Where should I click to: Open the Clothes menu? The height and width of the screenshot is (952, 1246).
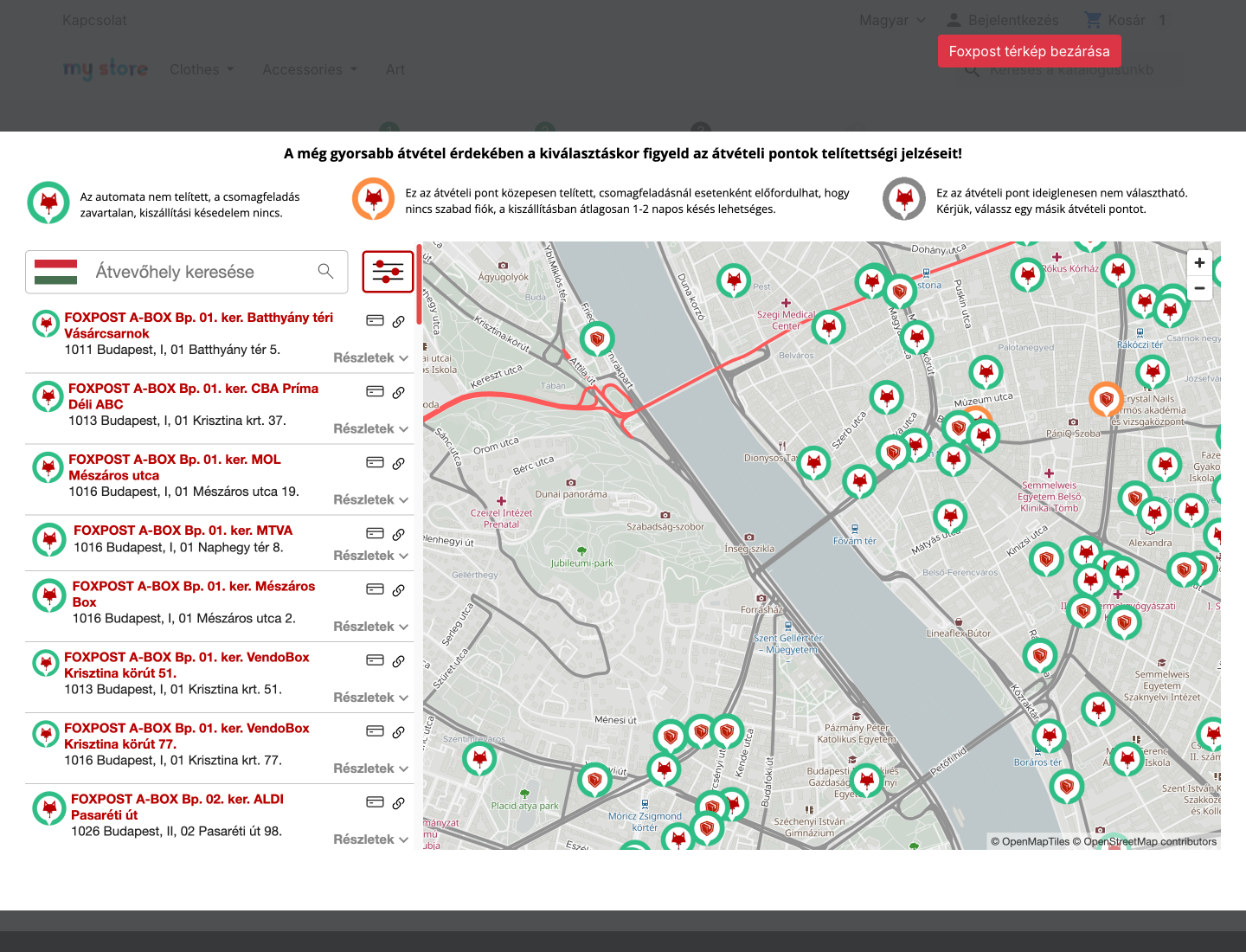coord(202,69)
